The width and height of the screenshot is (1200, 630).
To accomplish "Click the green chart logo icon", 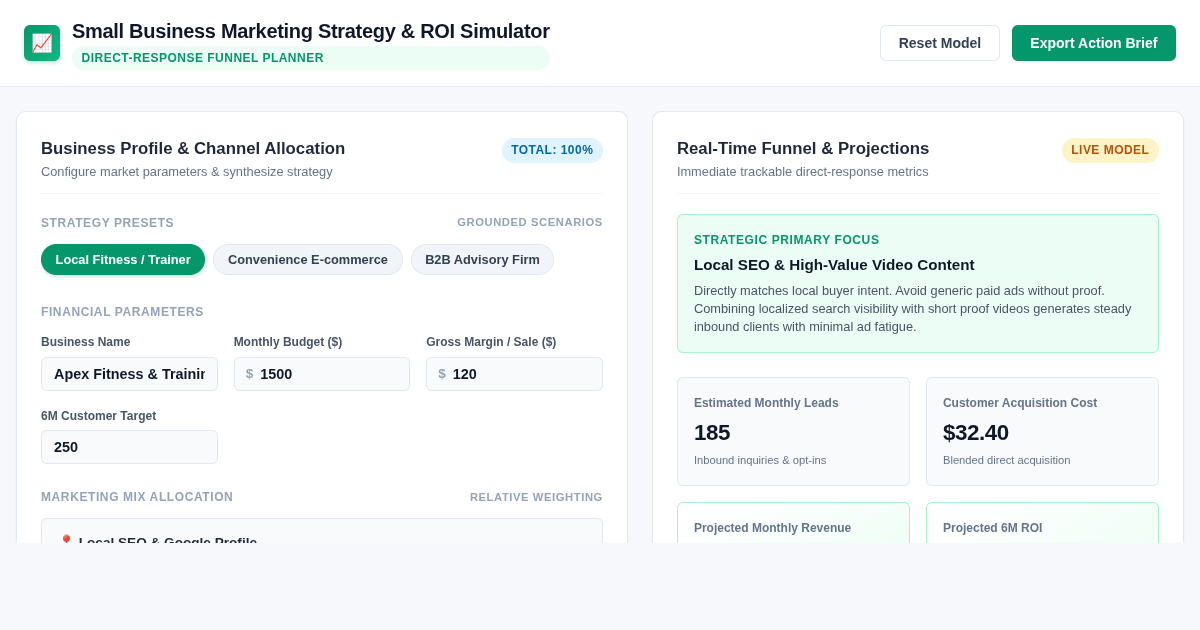I will coord(42,43).
